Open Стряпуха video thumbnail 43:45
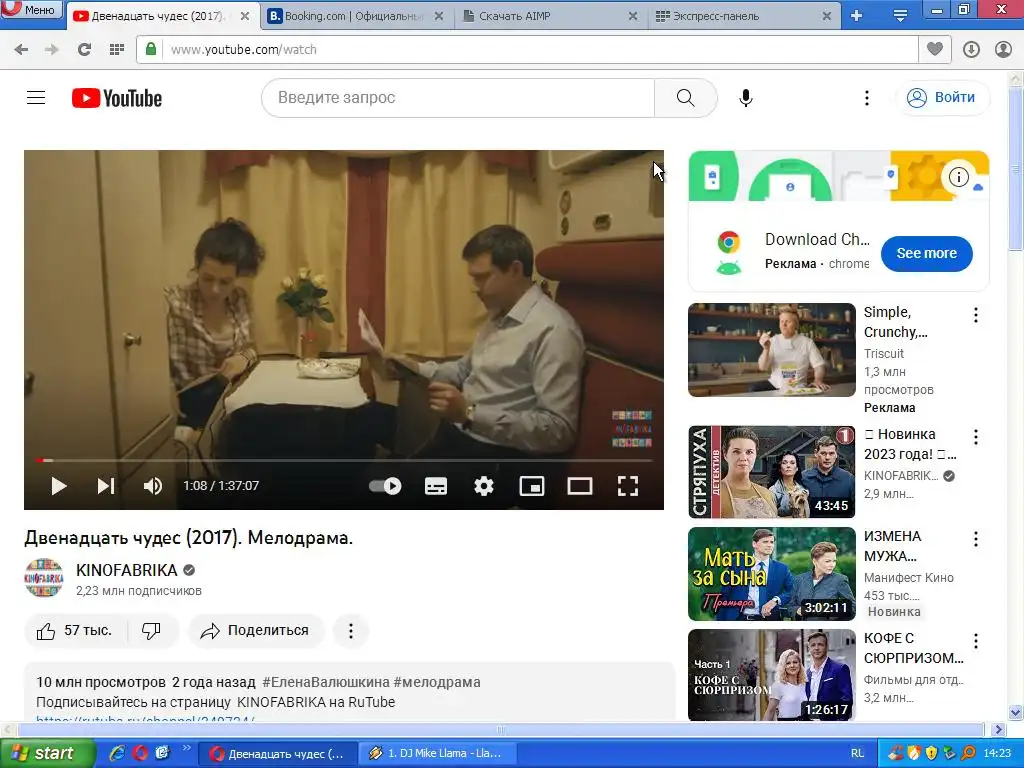This screenshot has width=1024, height=768. pyautogui.click(x=771, y=472)
